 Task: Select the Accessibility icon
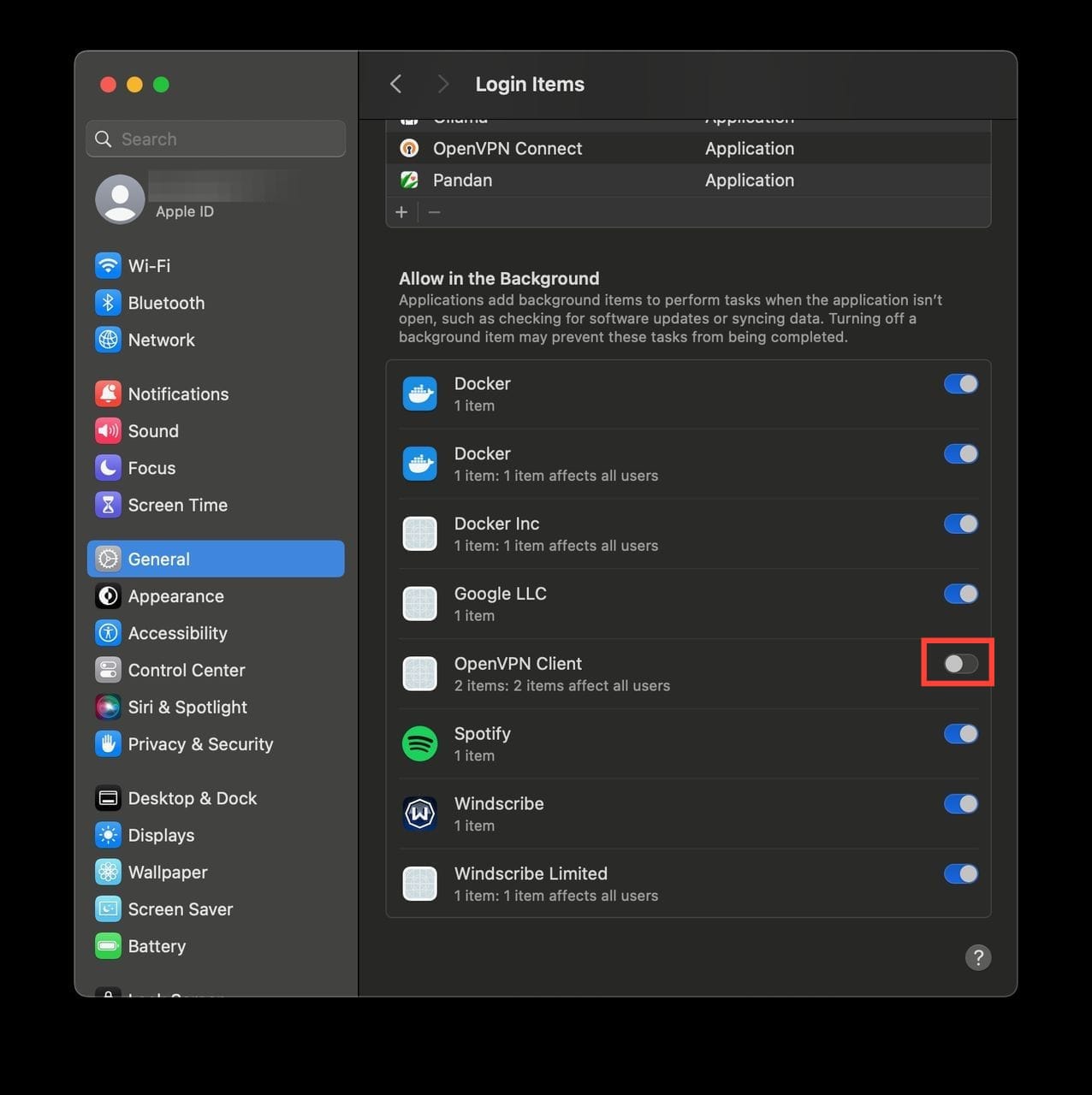tap(108, 633)
